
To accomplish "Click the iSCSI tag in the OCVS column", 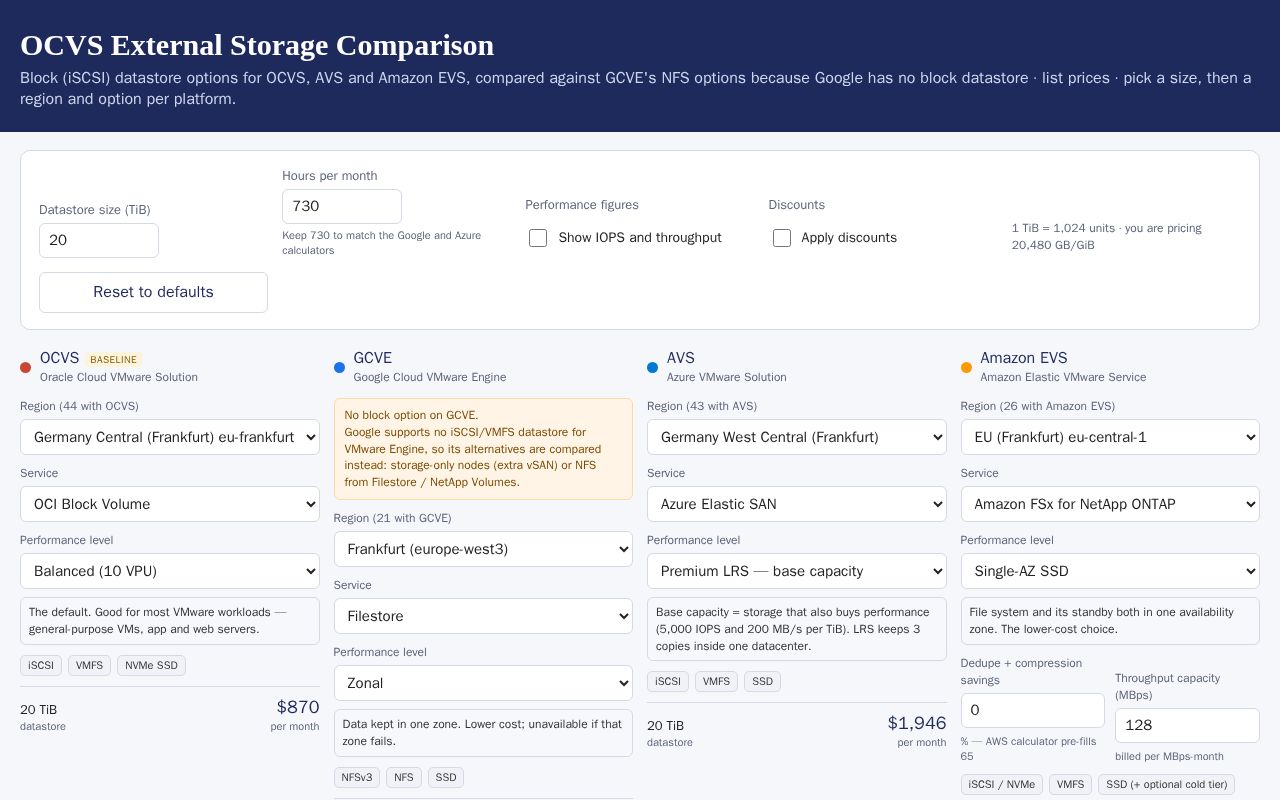I will [x=41, y=665].
